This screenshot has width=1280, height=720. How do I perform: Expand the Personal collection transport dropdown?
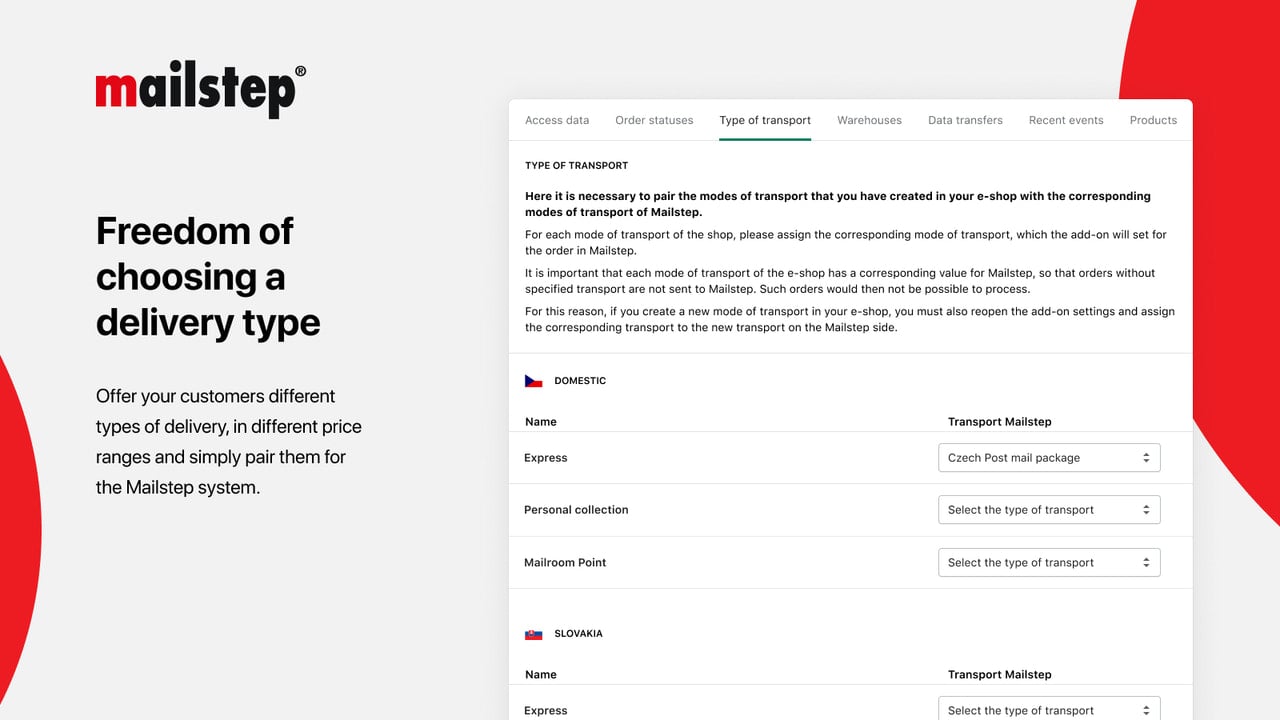coord(1049,510)
